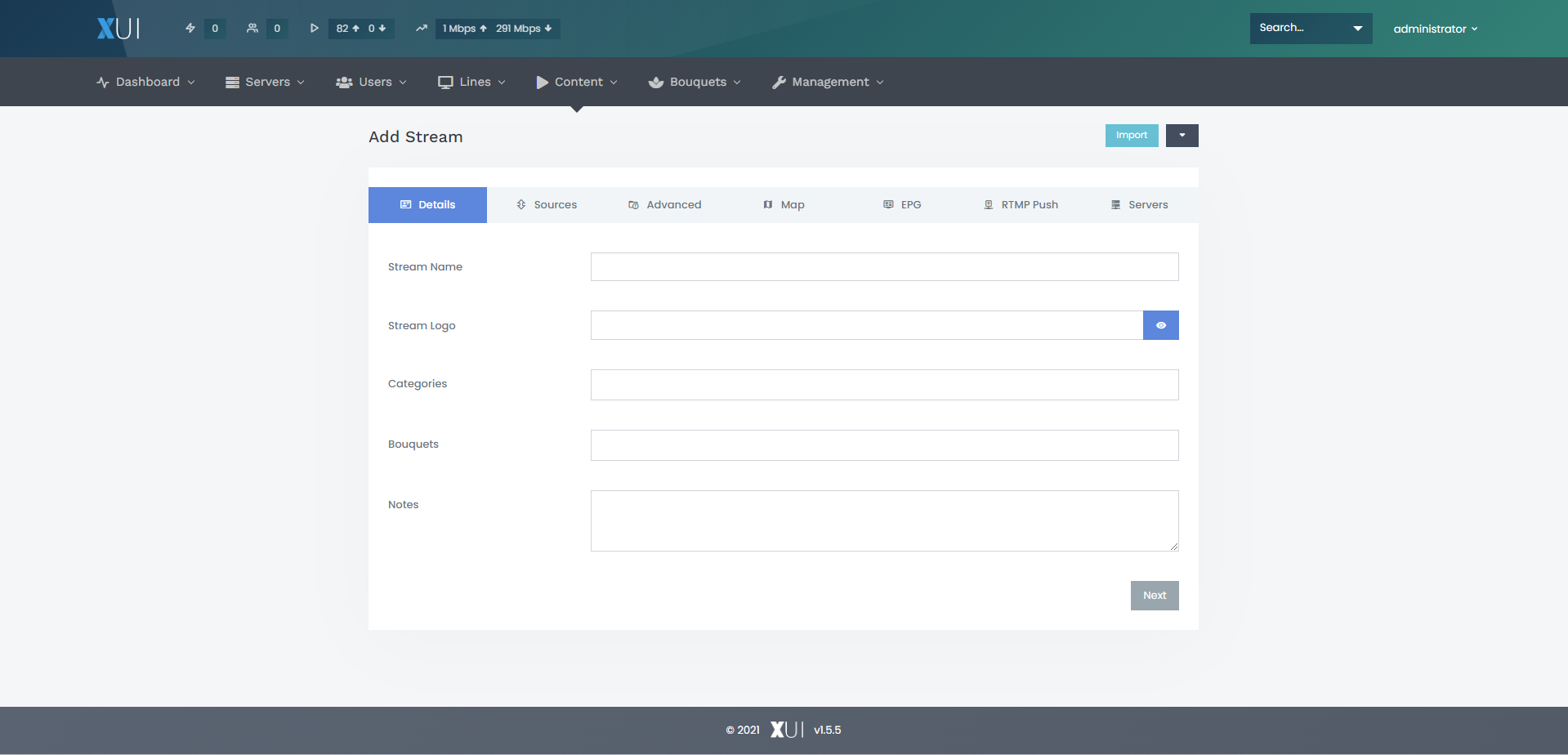Switch to the RTMP Push tab
1568x755 pixels.
1021,205
